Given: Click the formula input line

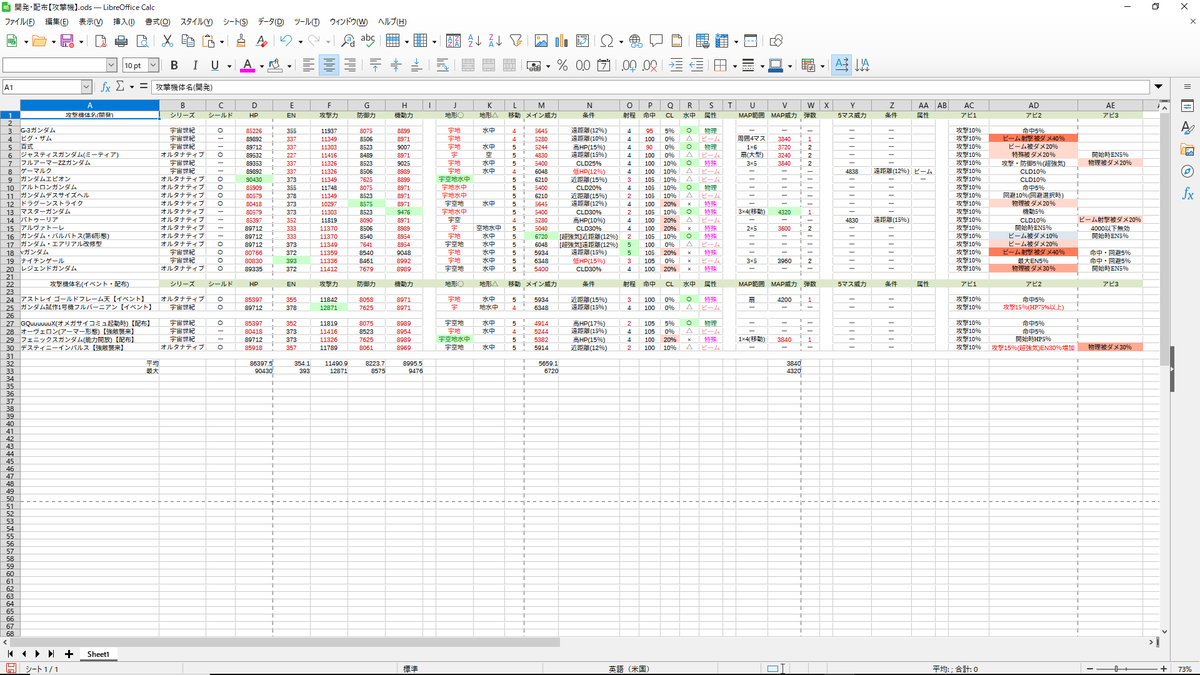Looking at the screenshot, I should coord(650,87).
